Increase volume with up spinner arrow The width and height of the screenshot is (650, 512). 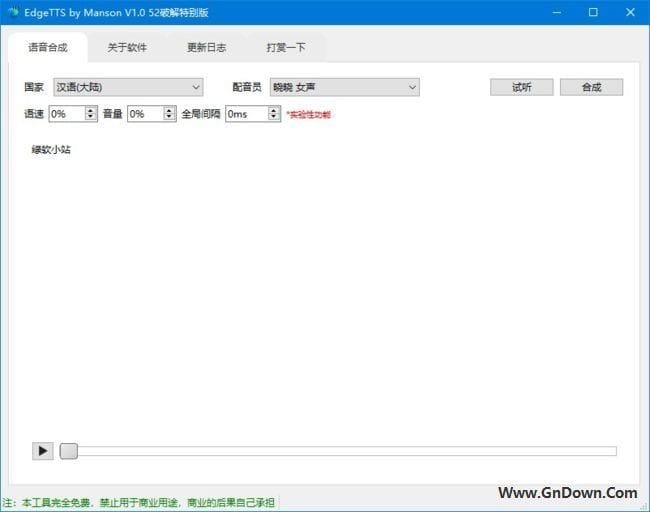point(170,110)
